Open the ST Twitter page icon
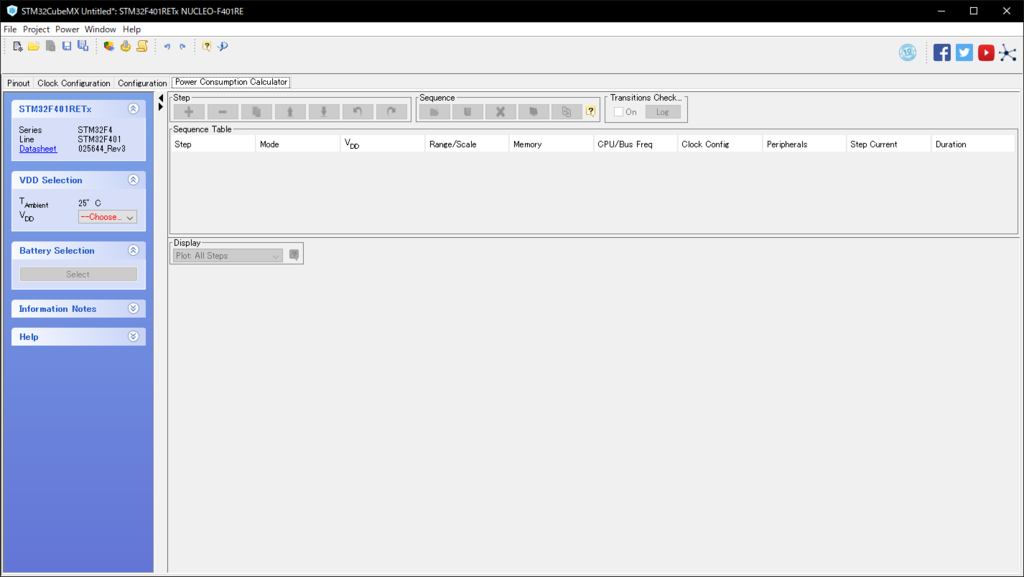The image size is (1024, 577). (964, 53)
